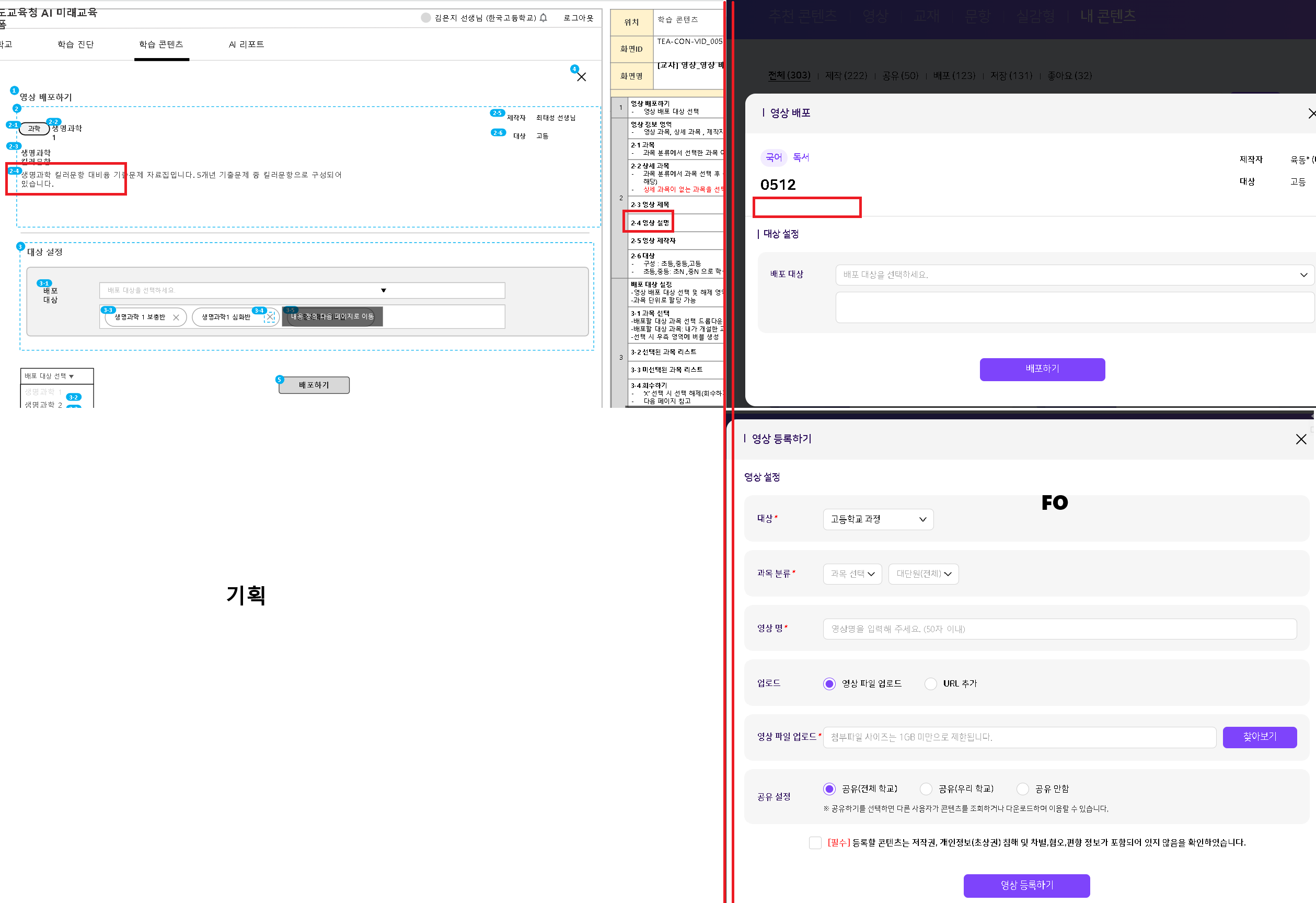This screenshot has width=1316, height=903.
Task: Choose 공유 안함 sharing option
Action: [1023, 788]
